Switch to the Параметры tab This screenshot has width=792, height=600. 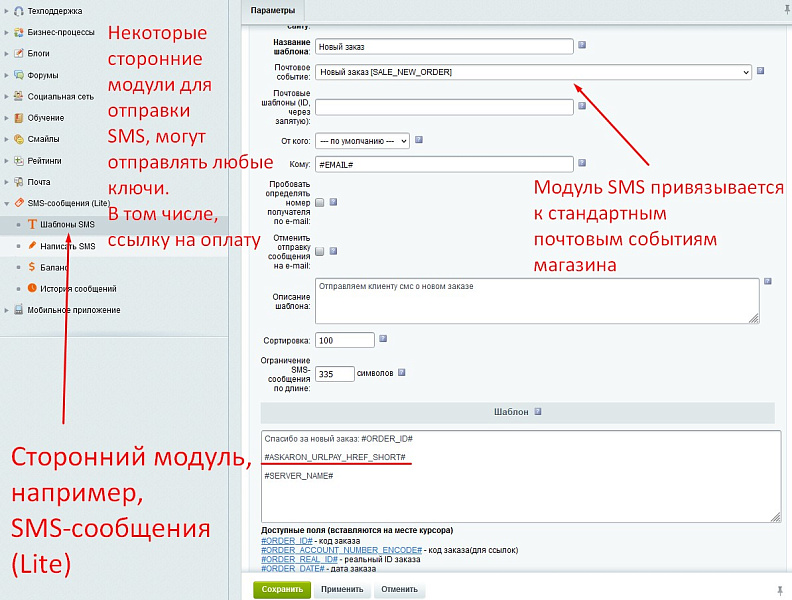272,10
